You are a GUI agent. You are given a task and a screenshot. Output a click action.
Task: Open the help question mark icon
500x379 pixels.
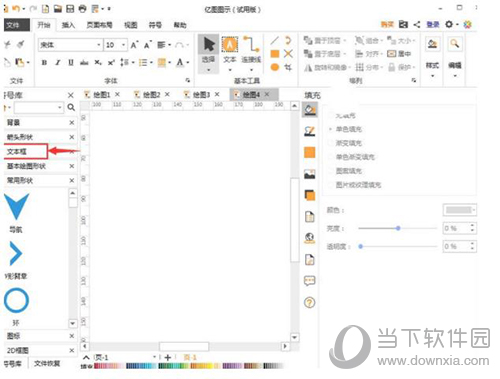[x=310, y=303]
